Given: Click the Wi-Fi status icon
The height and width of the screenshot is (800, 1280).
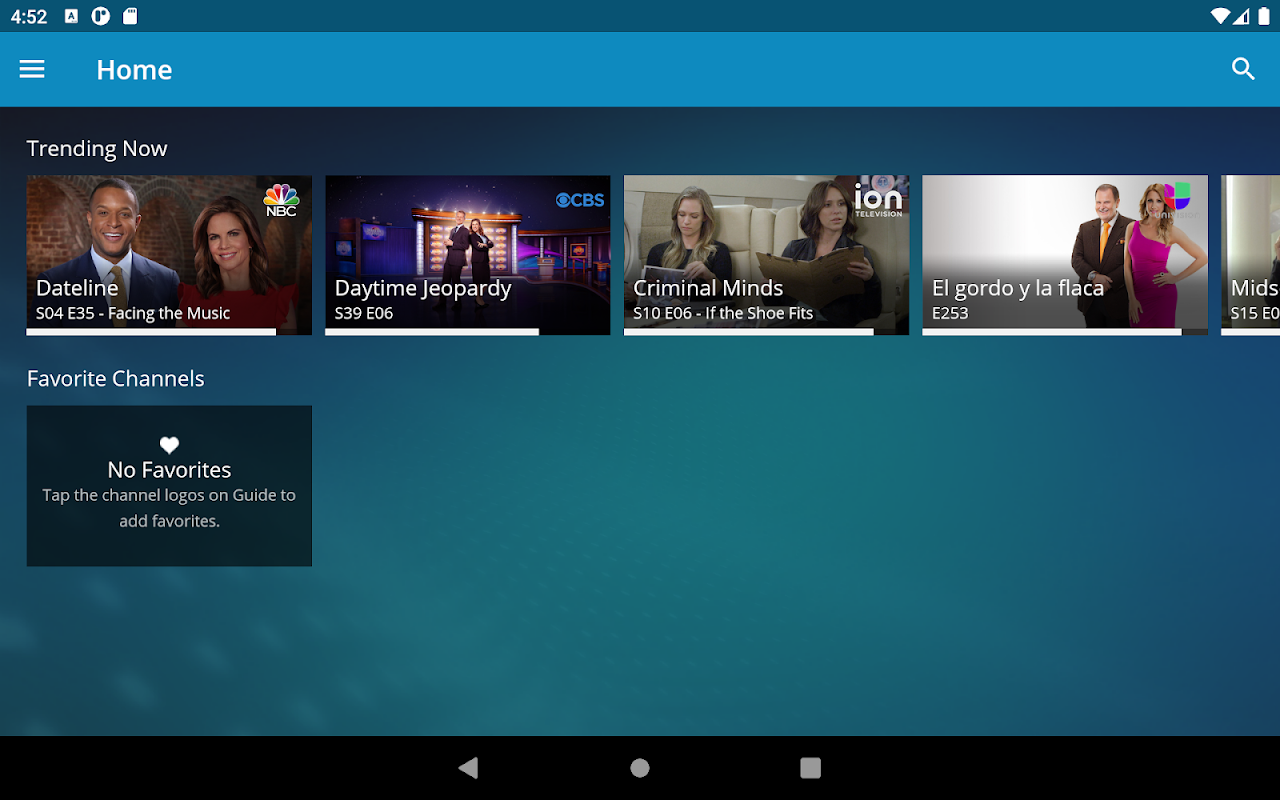Looking at the screenshot, I should click(x=1219, y=16).
